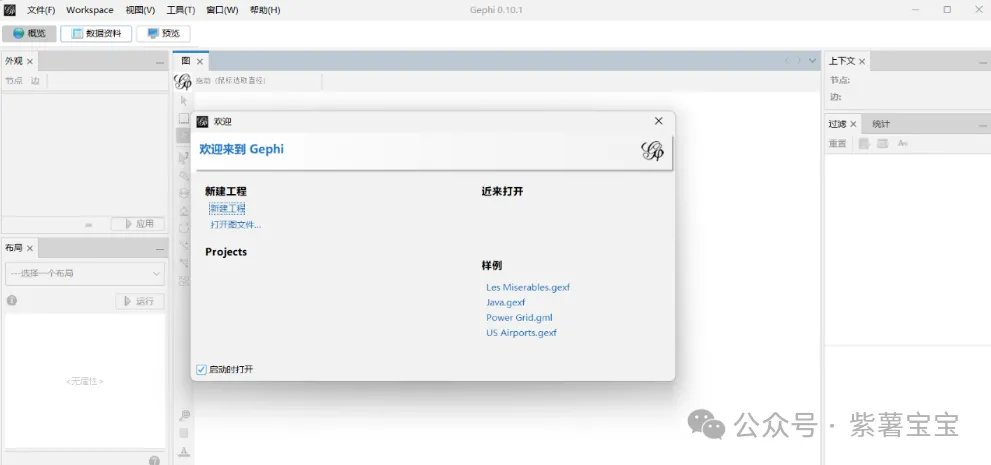Open the Workspace menu
Image resolution: width=991 pixels, height=465 pixels.
(90, 10)
